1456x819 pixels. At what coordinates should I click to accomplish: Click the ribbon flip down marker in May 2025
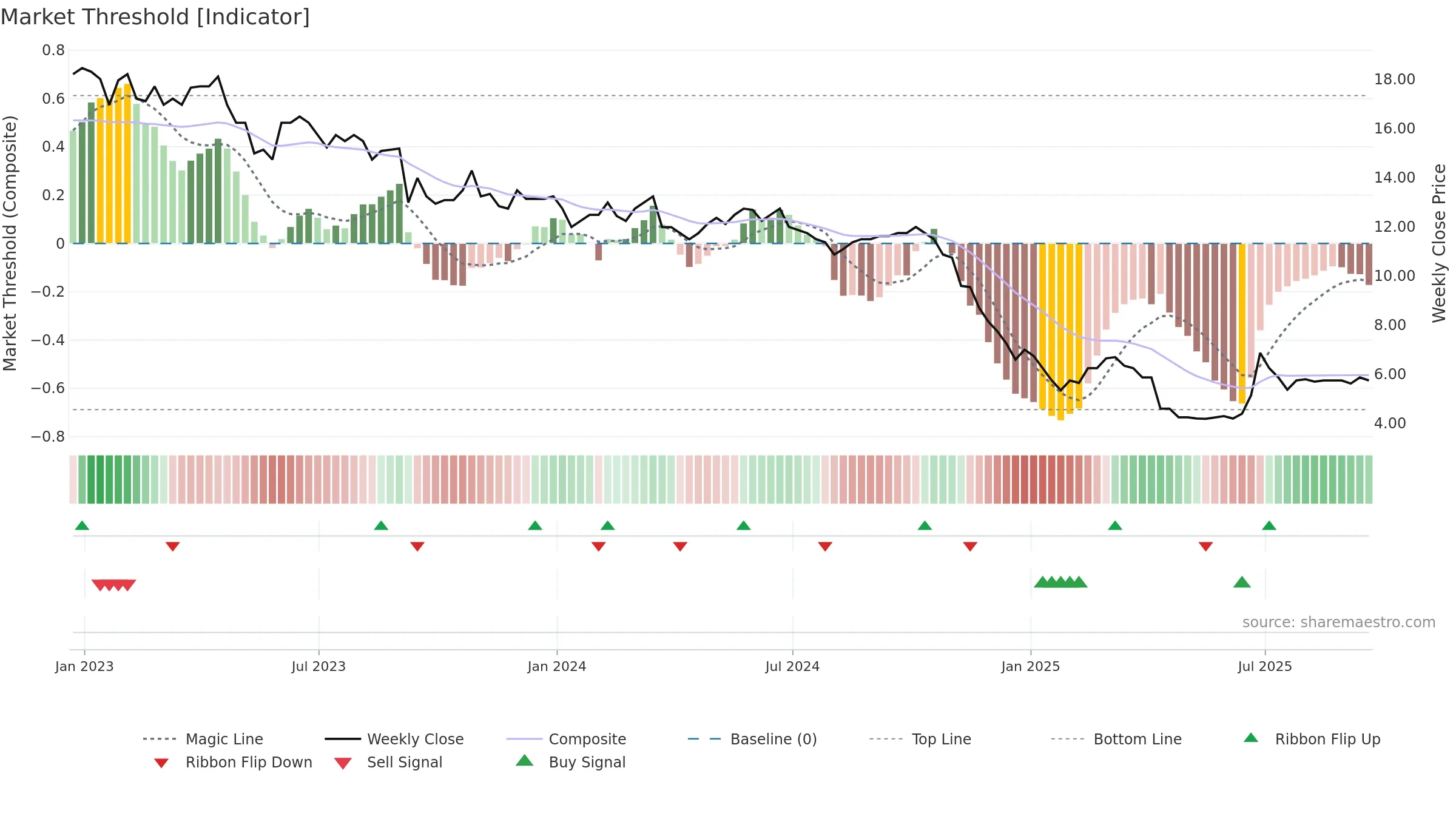[1206, 547]
